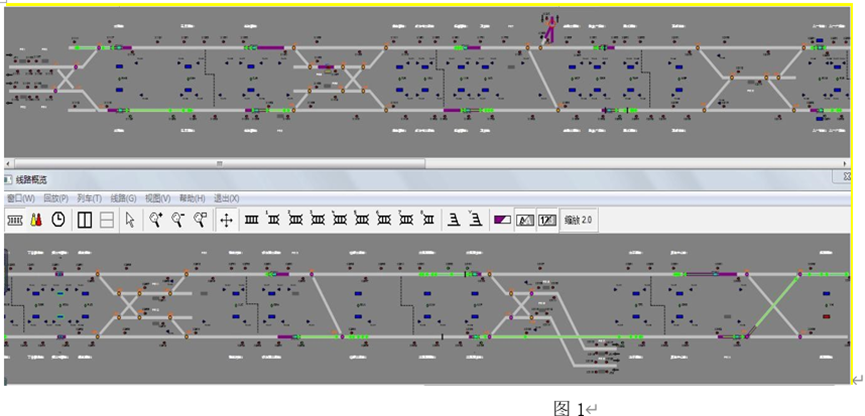Toggle the 1X crossed-out display button
865x416 pixels.
tap(547, 220)
